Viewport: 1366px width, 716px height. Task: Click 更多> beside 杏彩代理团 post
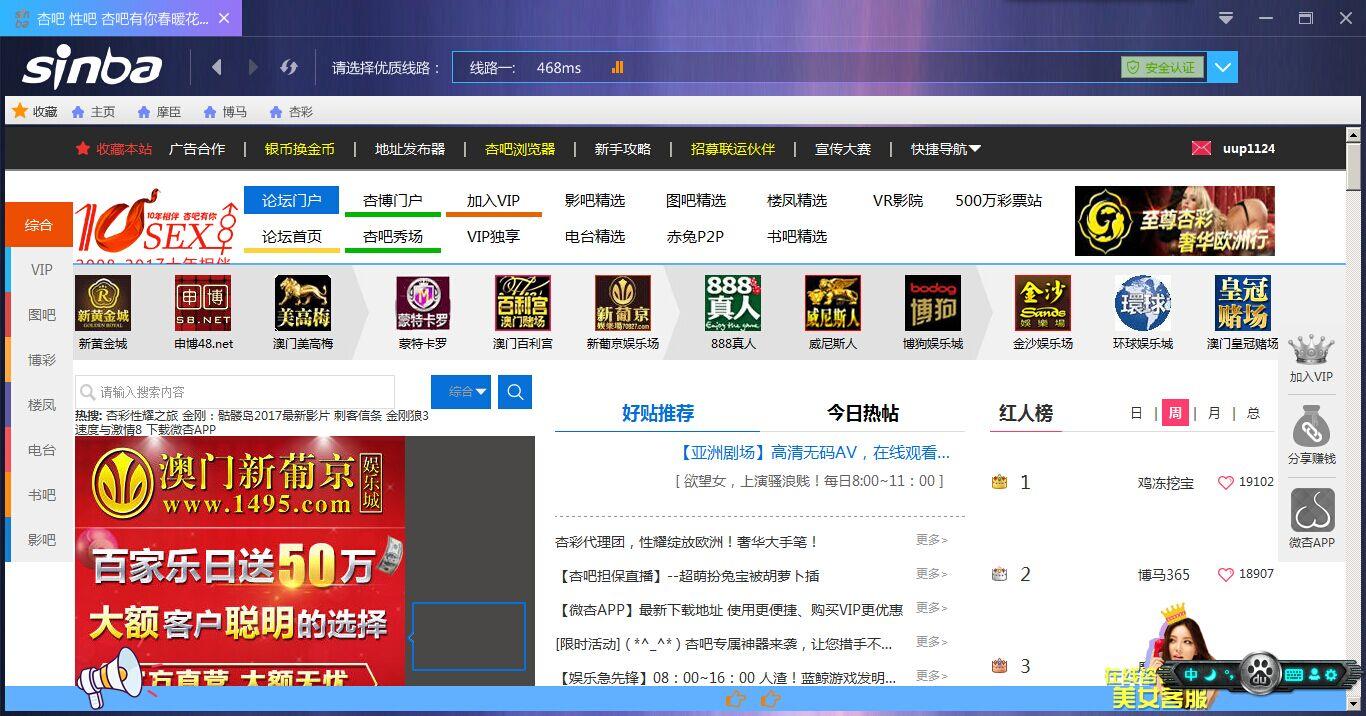pos(931,540)
